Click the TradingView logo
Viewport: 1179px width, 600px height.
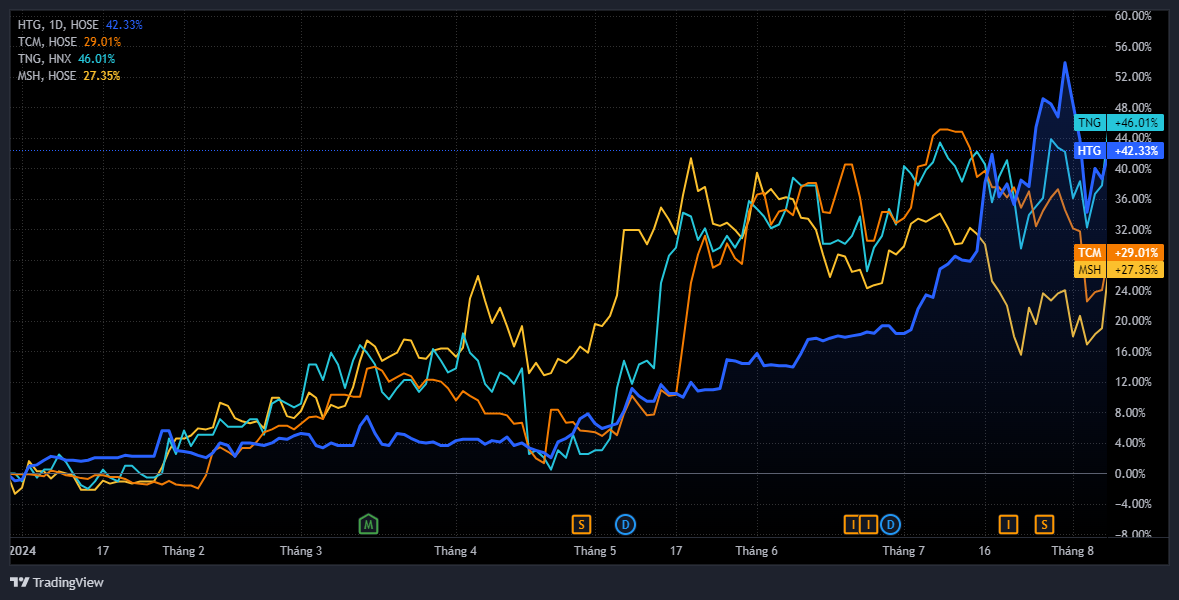click(x=57, y=582)
